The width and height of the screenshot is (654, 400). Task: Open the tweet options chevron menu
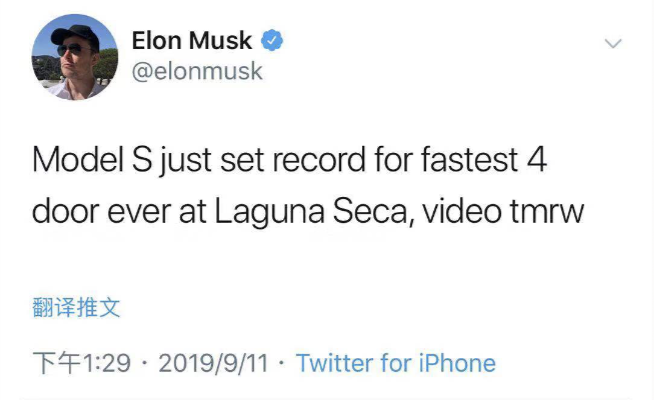tap(613, 43)
